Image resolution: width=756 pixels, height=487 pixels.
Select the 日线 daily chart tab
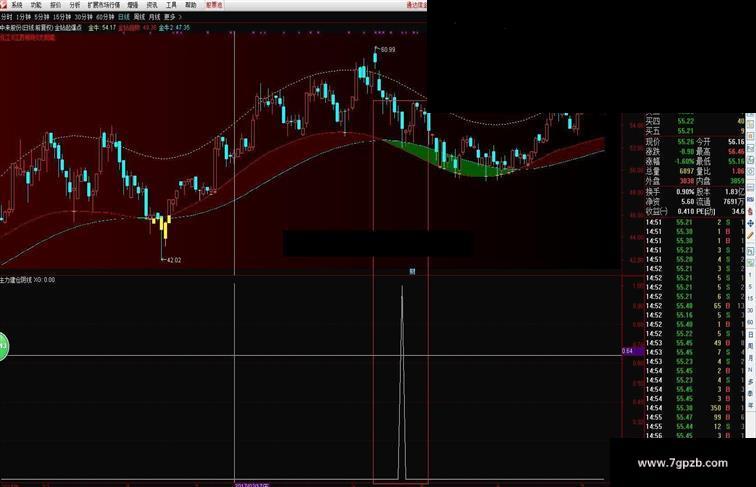124,17
